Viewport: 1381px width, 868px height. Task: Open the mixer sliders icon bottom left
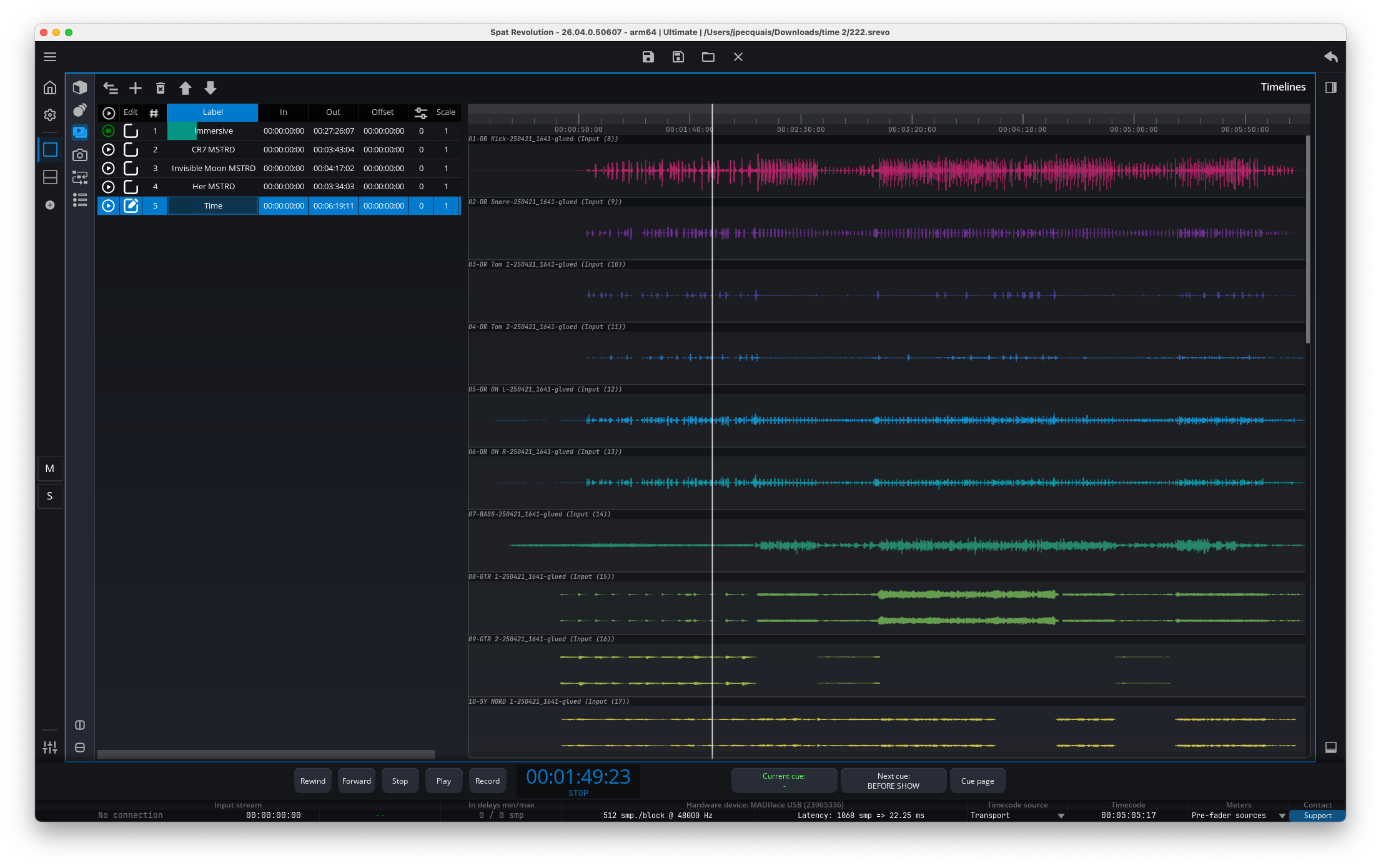(x=50, y=747)
